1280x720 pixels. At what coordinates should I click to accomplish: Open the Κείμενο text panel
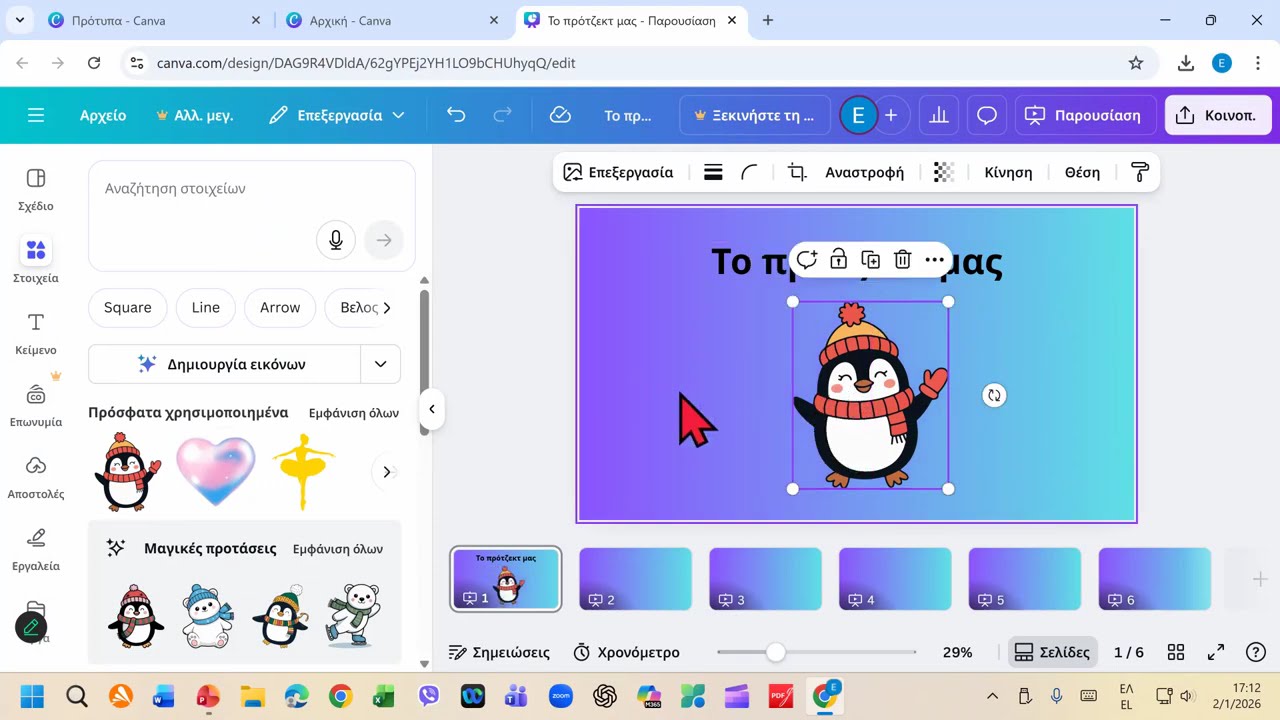coord(36,333)
